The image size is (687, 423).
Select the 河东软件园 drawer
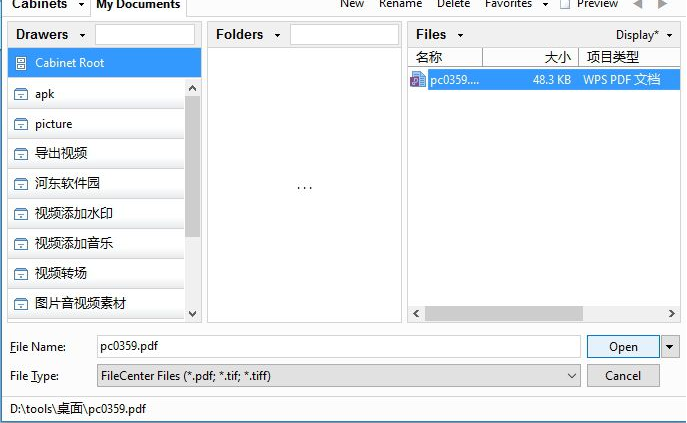point(96,184)
